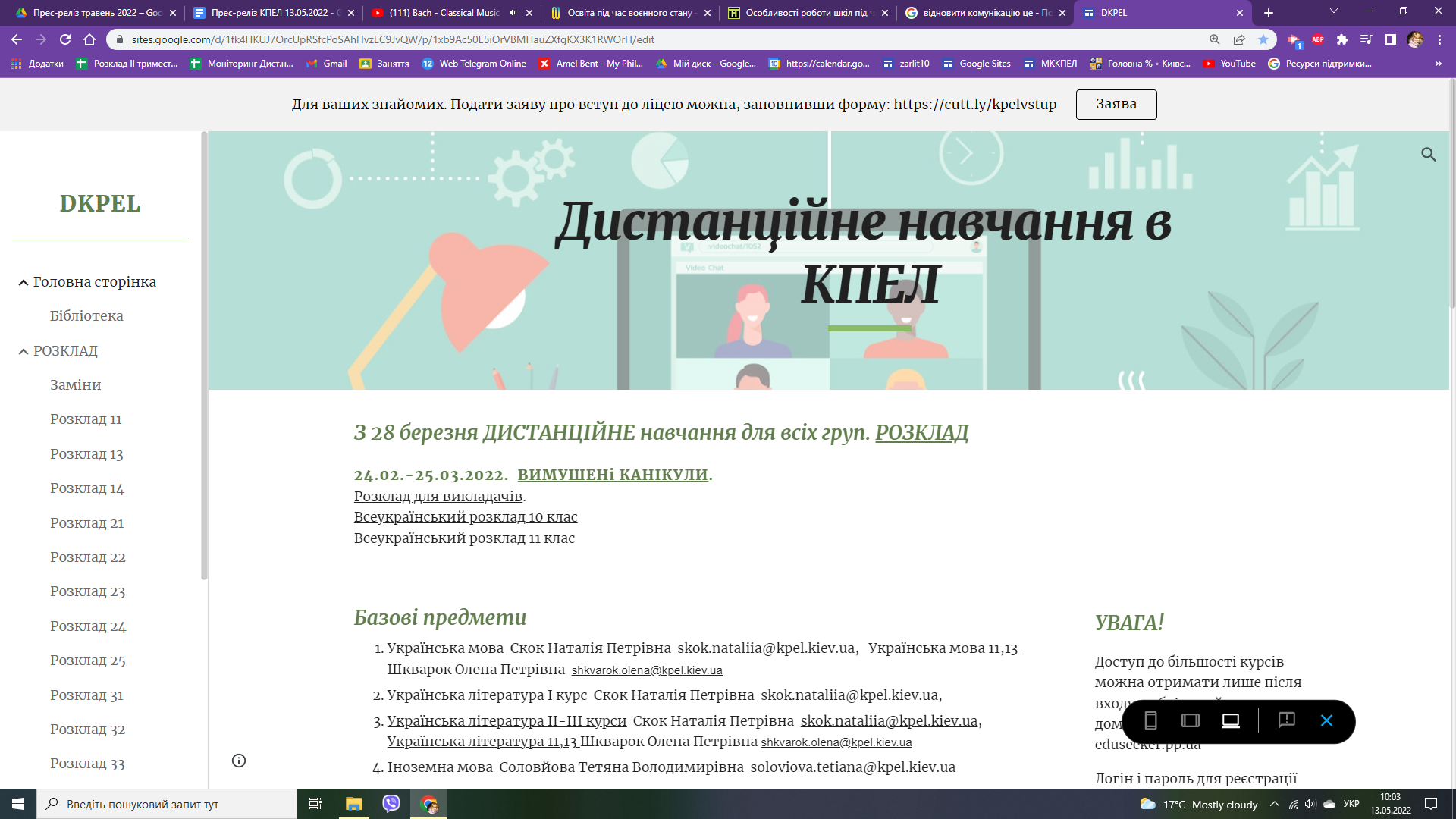Open Viber from the taskbar
The width and height of the screenshot is (1456, 819).
391,804
